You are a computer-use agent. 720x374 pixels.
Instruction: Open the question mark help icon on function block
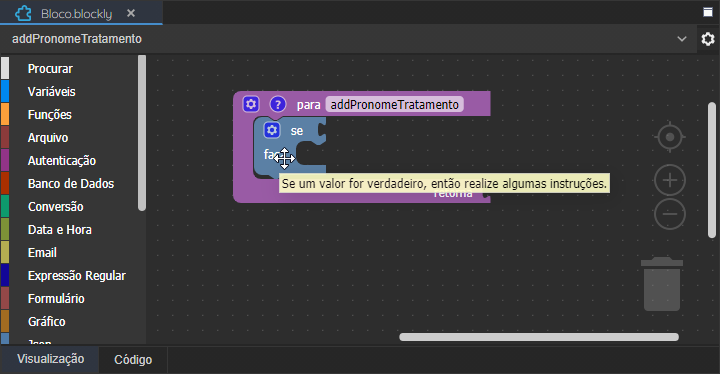click(x=278, y=104)
